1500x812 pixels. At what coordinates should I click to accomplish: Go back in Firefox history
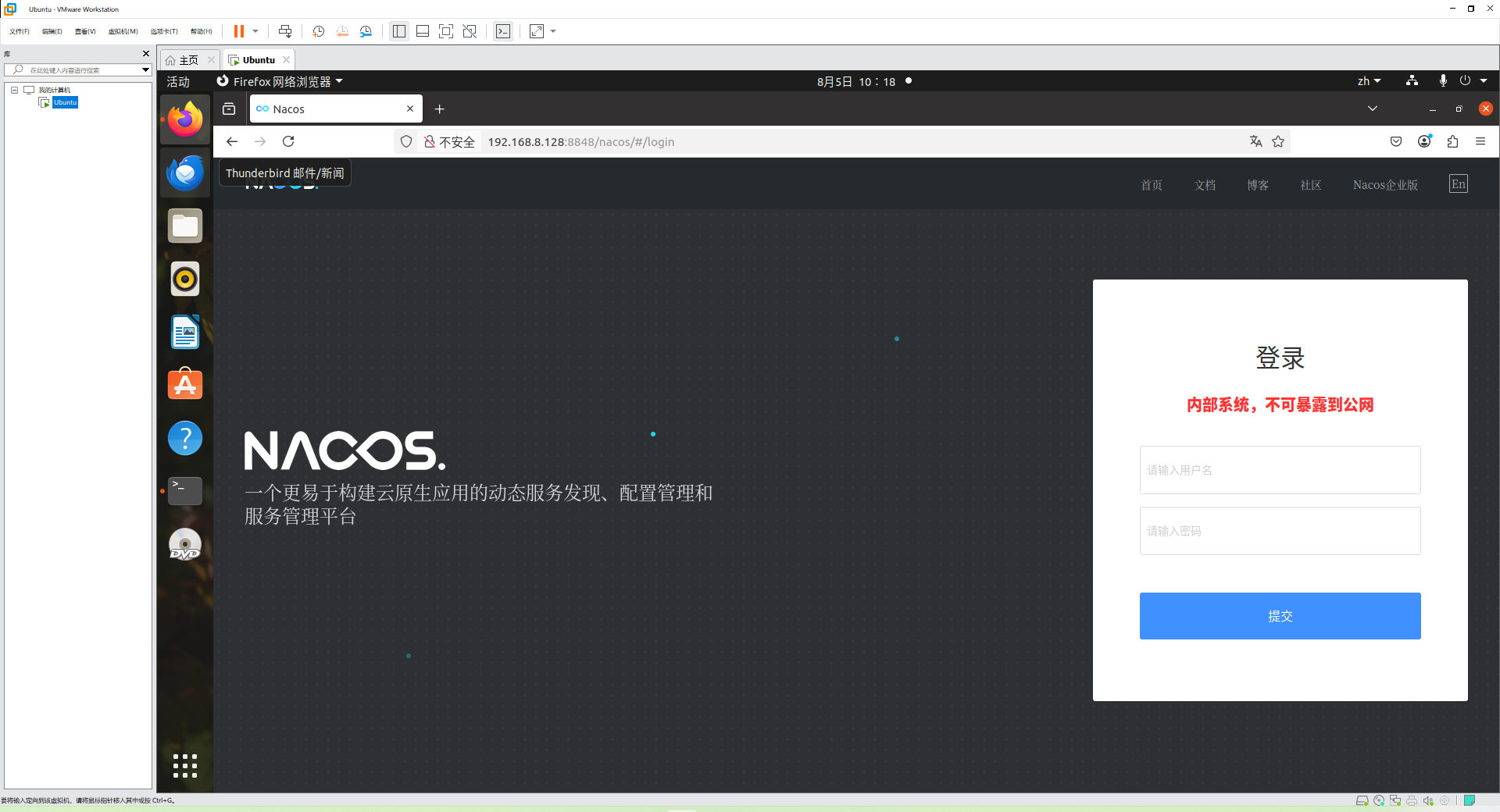click(232, 141)
